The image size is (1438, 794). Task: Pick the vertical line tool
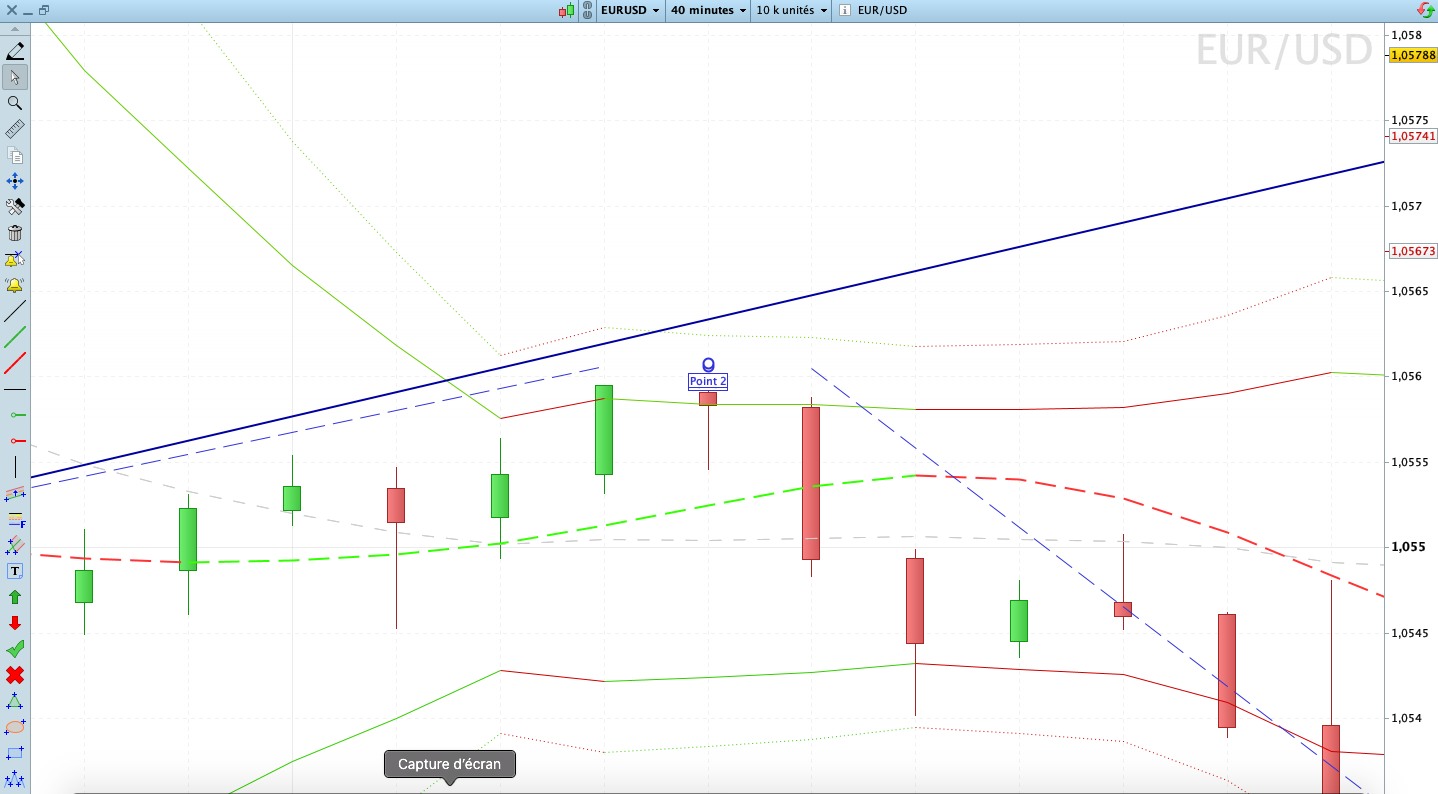pyautogui.click(x=15, y=467)
